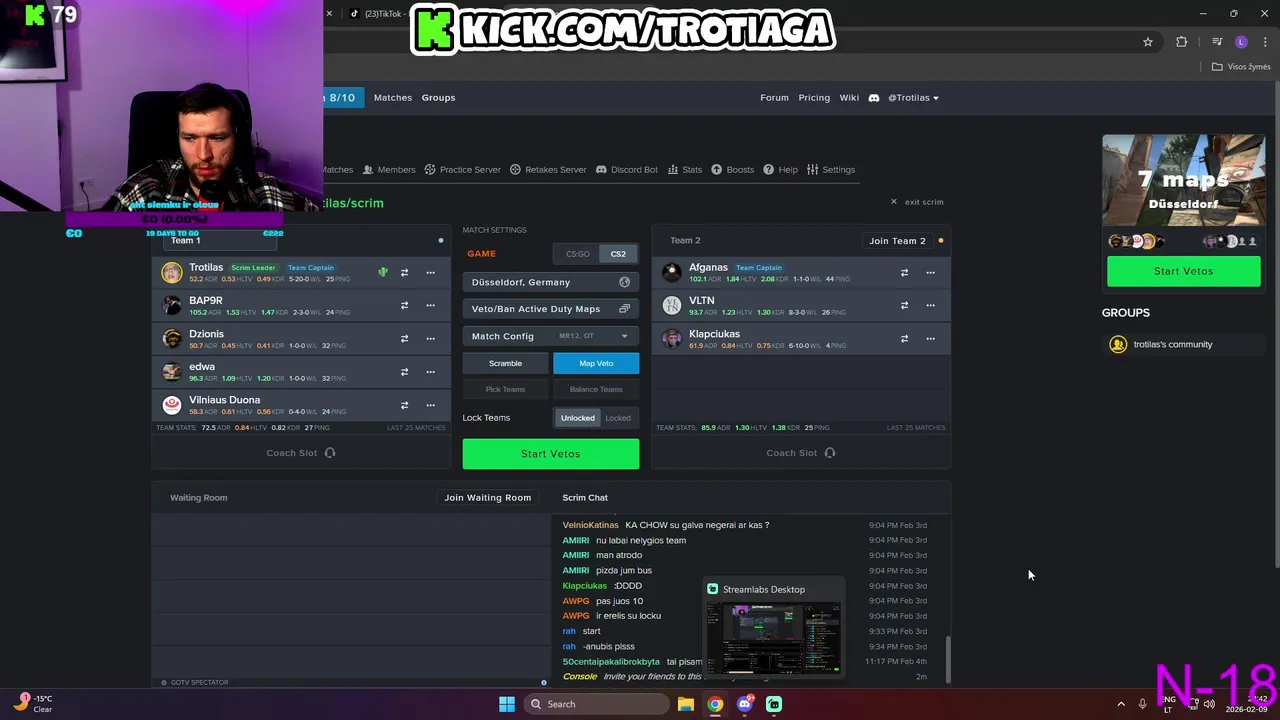The height and width of the screenshot is (720, 1280).
Task: Open the Matches nav item
Action: [x=393, y=98]
